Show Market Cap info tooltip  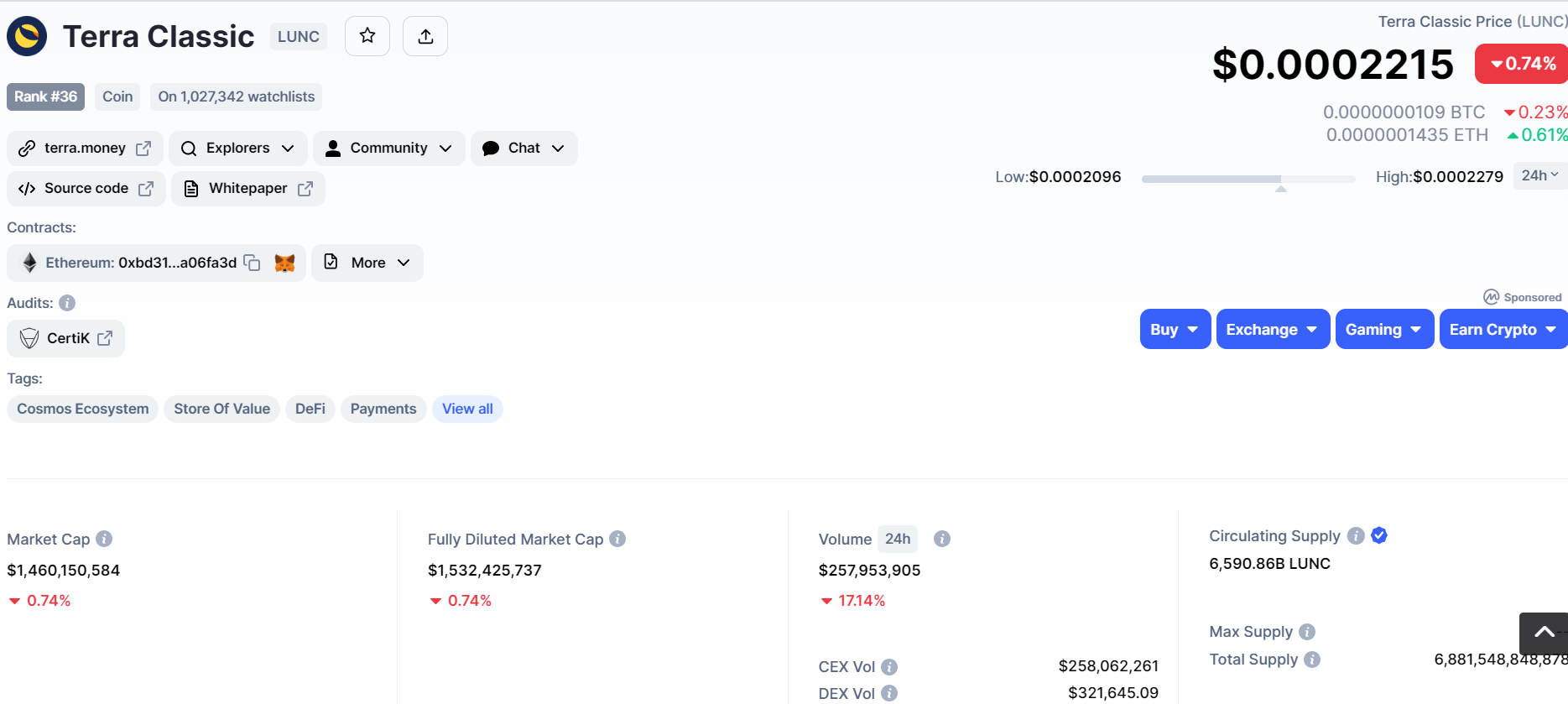click(104, 539)
